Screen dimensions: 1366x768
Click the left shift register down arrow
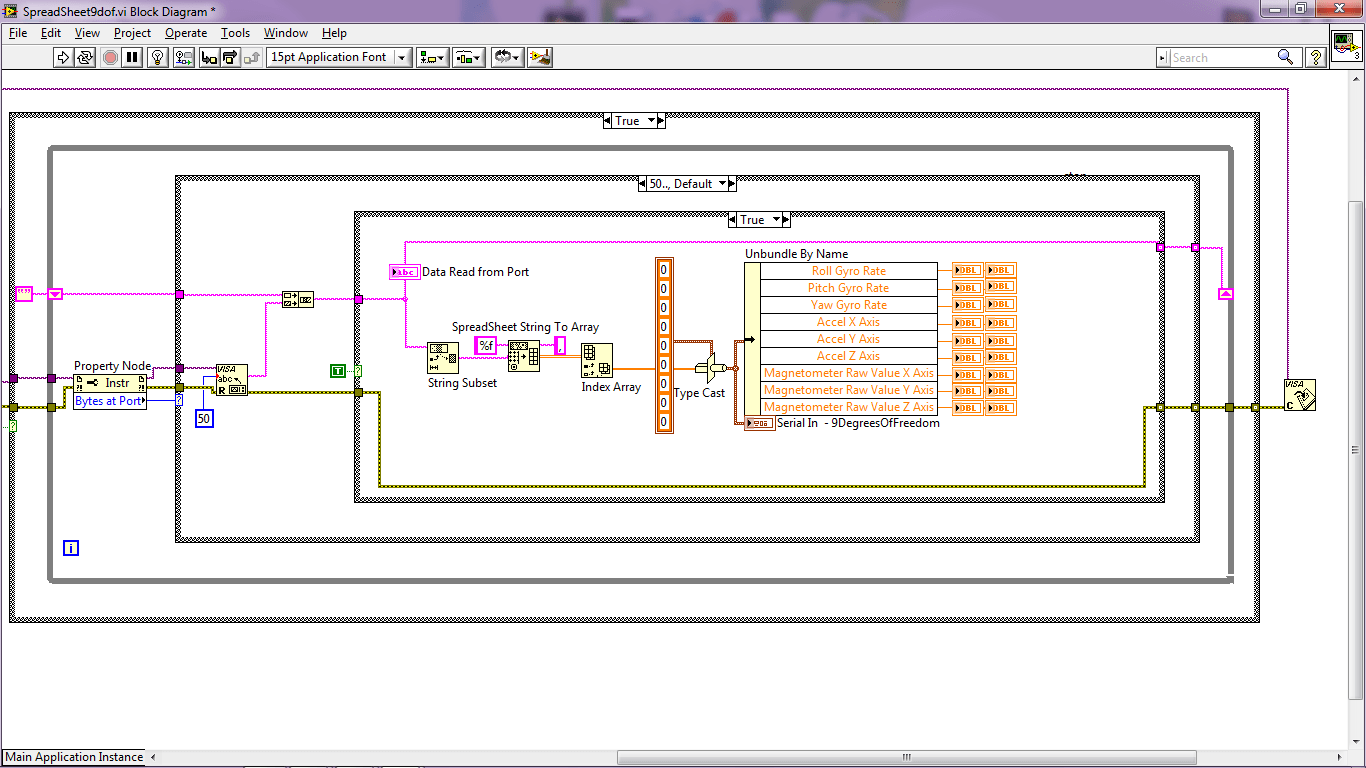tap(56, 294)
